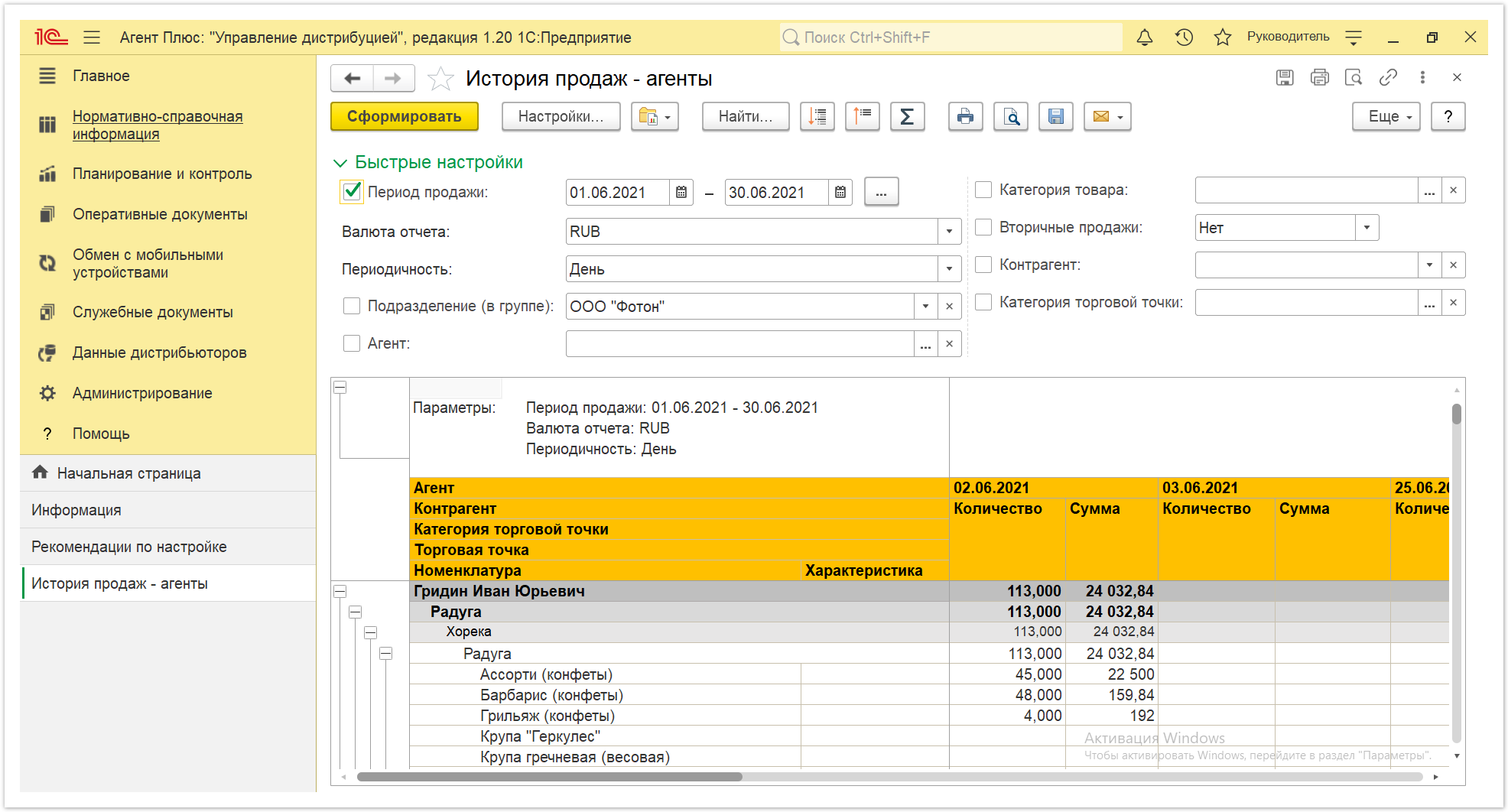Close the История продаж report tab
1508x812 pixels.
pyautogui.click(x=1457, y=77)
